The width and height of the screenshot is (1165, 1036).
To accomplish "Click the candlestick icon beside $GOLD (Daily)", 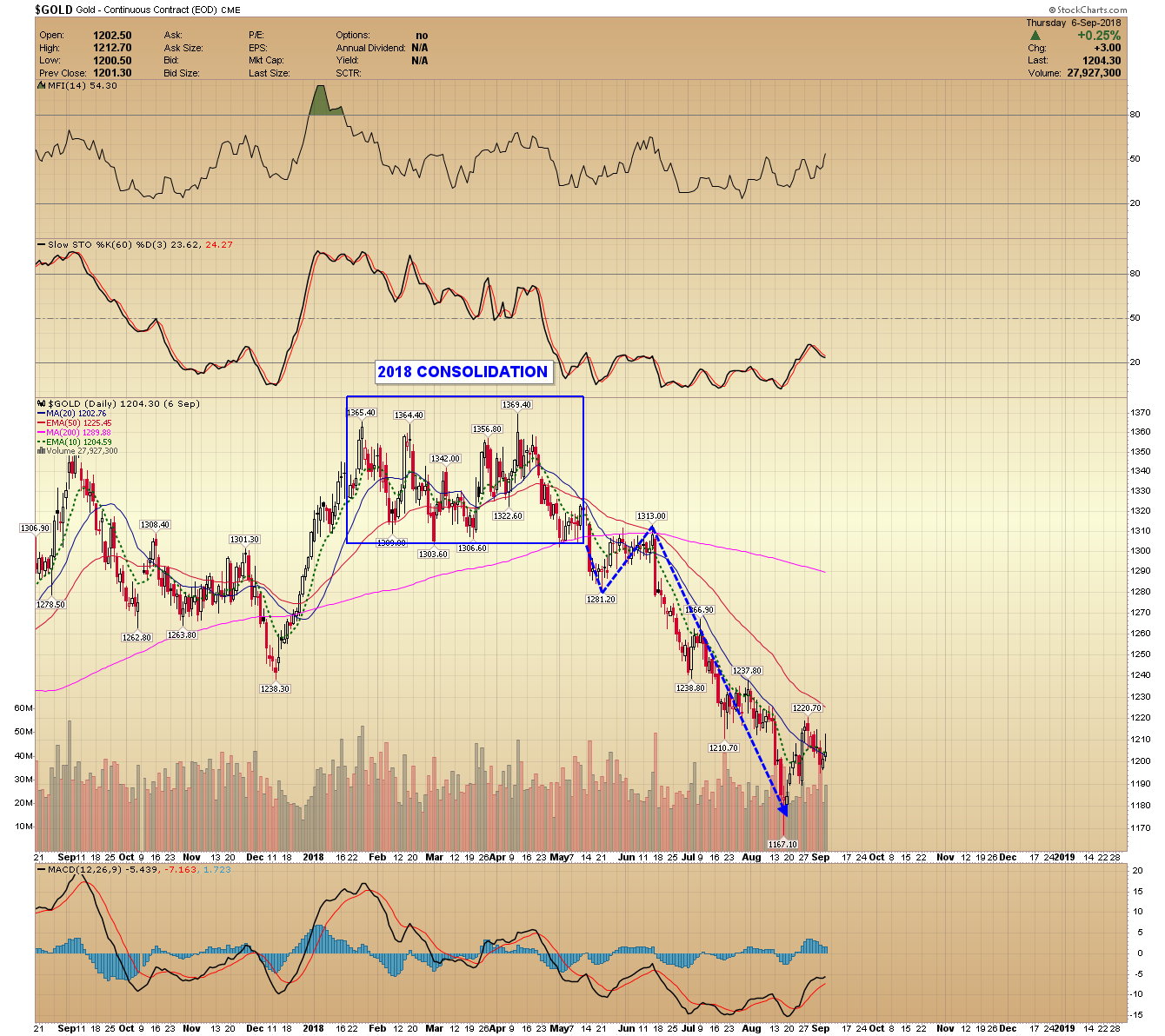I will tap(42, 404).
